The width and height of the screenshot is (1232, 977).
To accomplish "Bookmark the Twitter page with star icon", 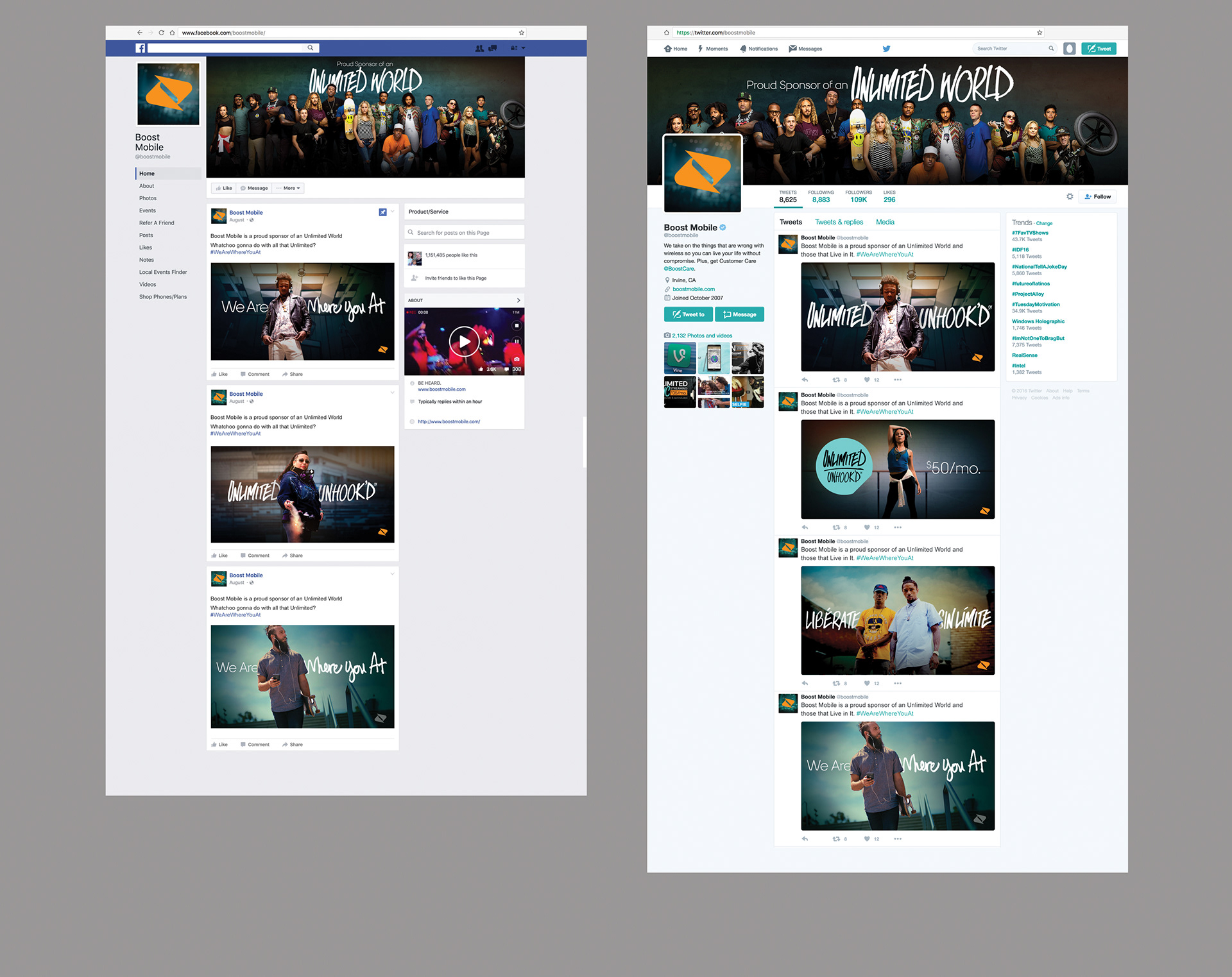I will [1039, 33].
